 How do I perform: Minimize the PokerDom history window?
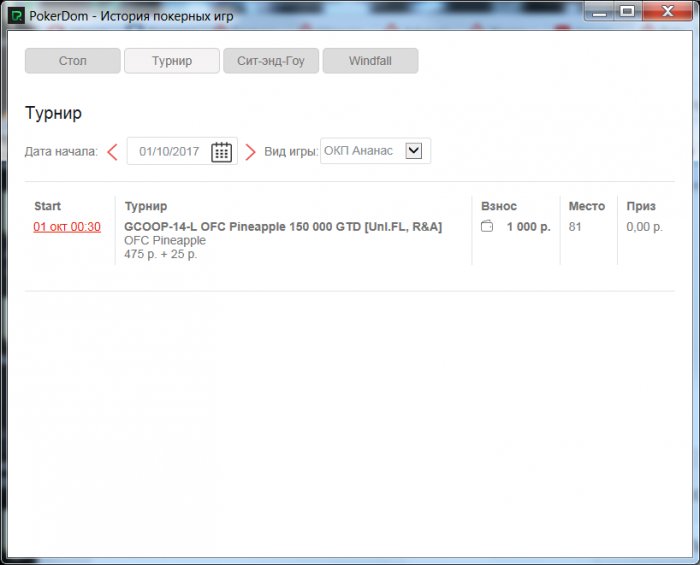(600, 11)
